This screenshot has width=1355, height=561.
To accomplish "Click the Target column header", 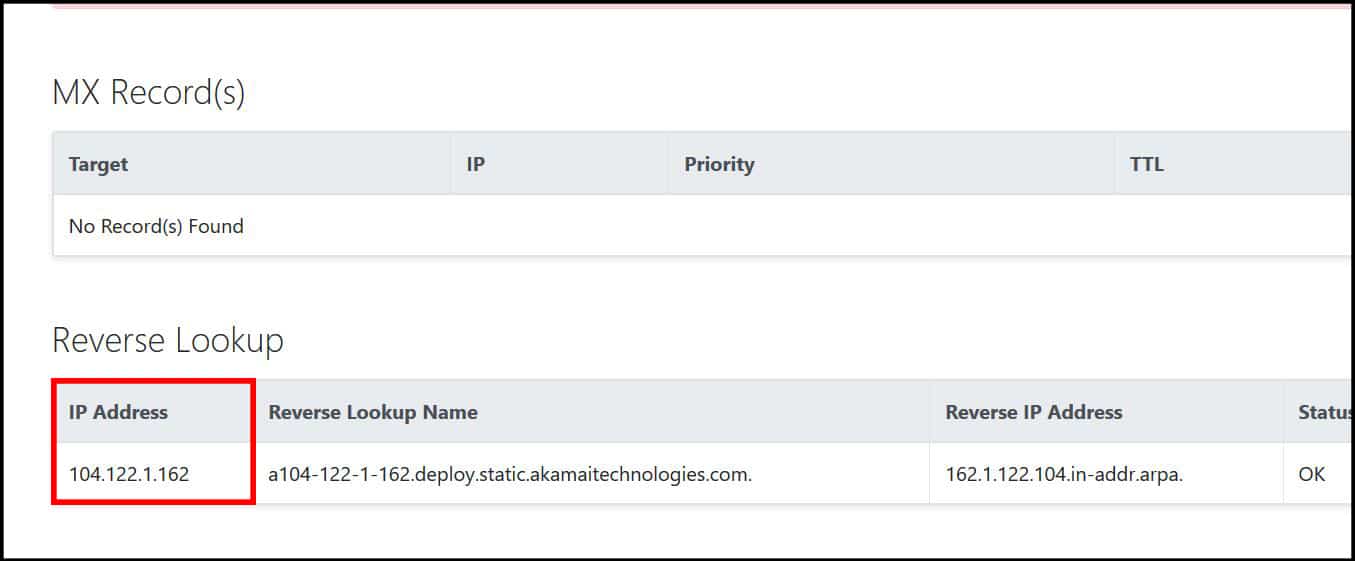I will coord(98,164).
